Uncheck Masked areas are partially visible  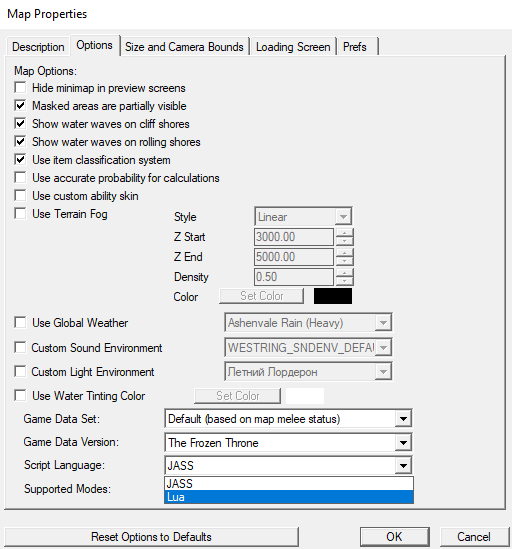point(20,105)
